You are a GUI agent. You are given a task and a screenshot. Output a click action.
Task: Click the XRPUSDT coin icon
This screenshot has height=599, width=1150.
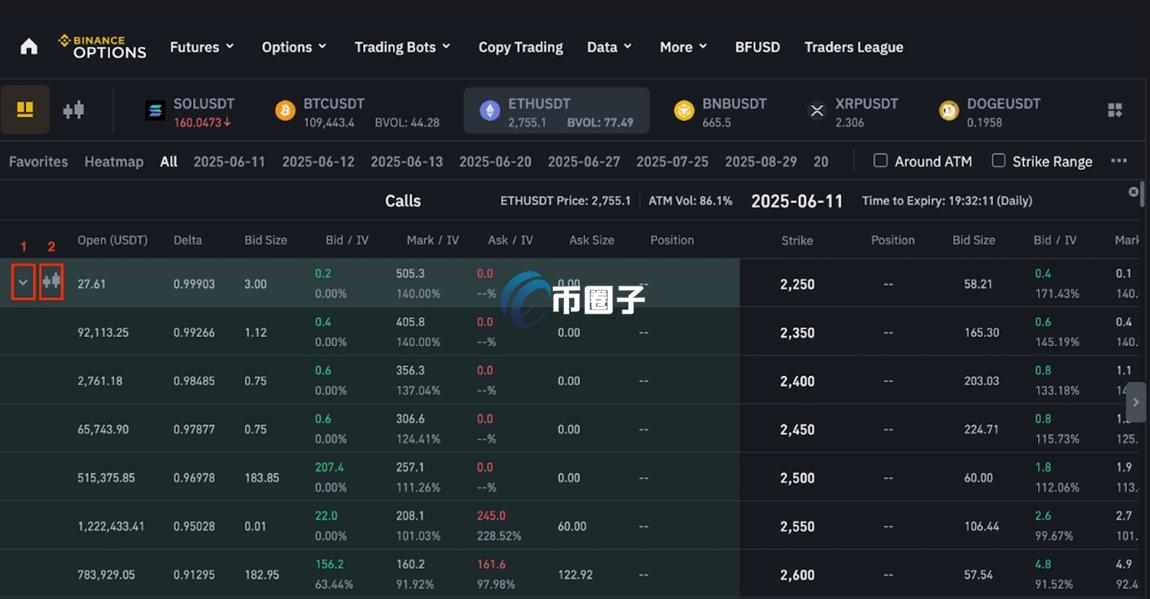(x=817, y=111)
